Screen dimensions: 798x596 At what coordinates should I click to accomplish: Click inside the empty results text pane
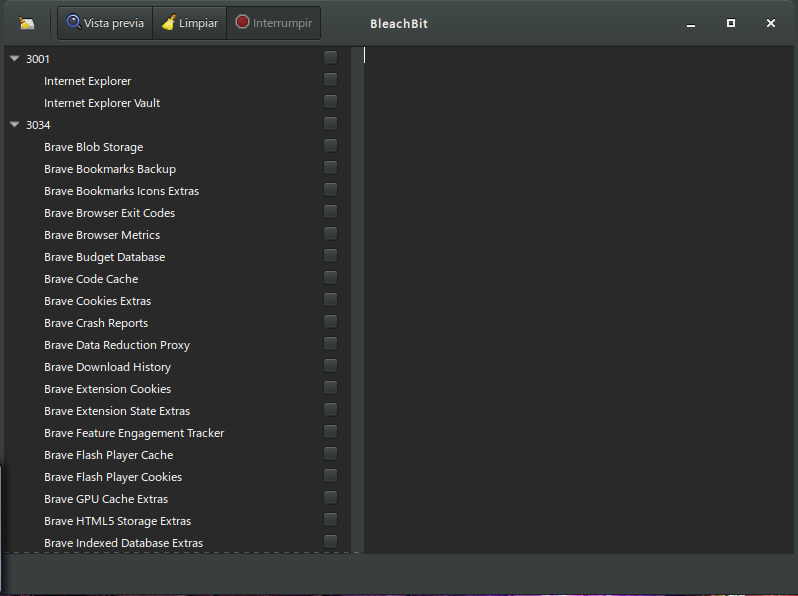click(x=578, y=300)
